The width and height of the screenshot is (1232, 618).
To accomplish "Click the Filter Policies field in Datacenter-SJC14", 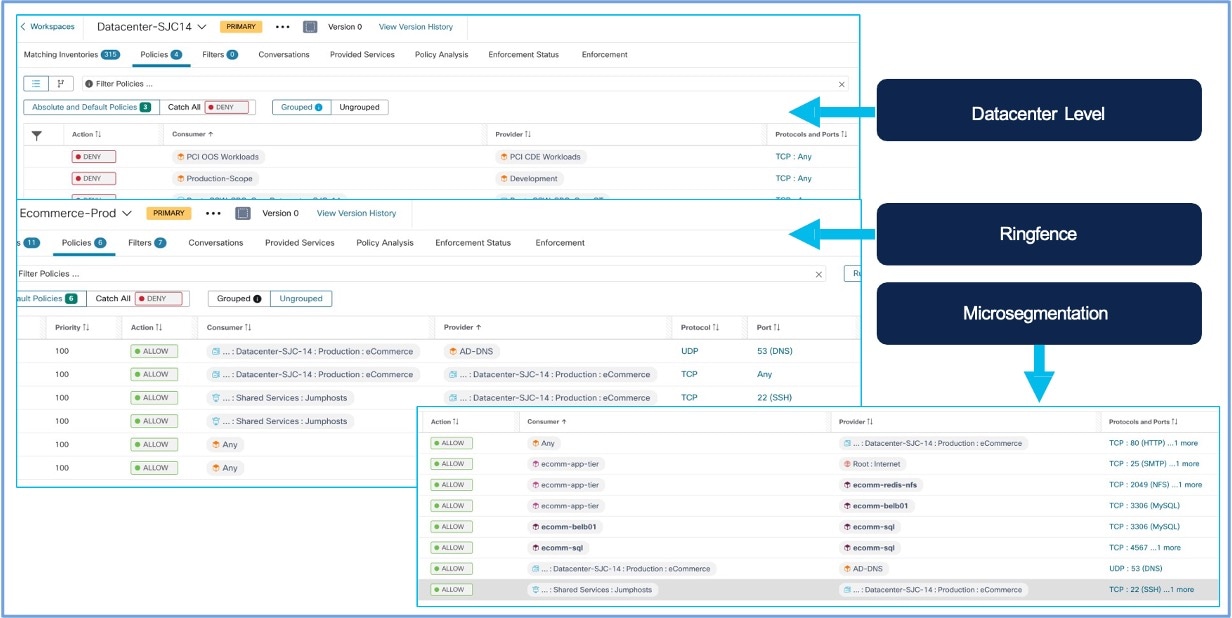I will 465,84.
